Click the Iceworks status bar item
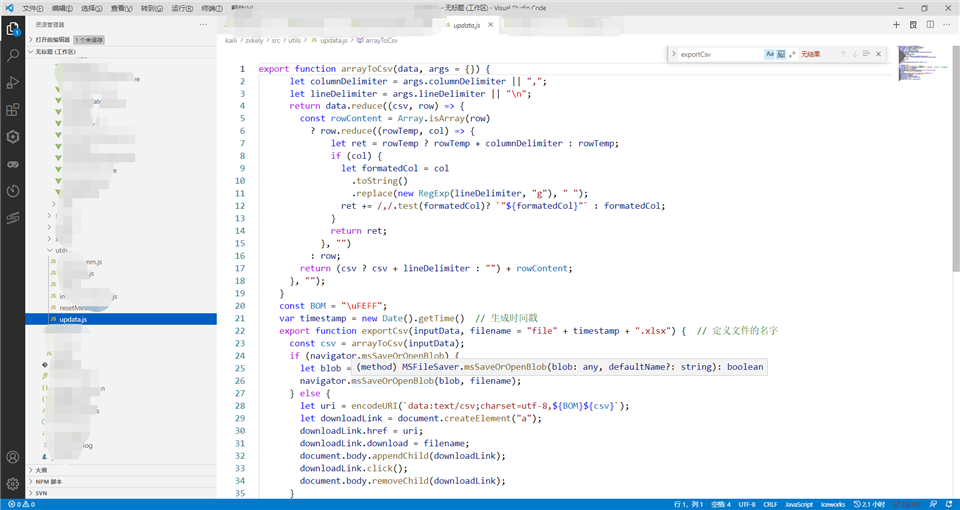Viewport: 960px width, 510px height. (x=833, y=504)
